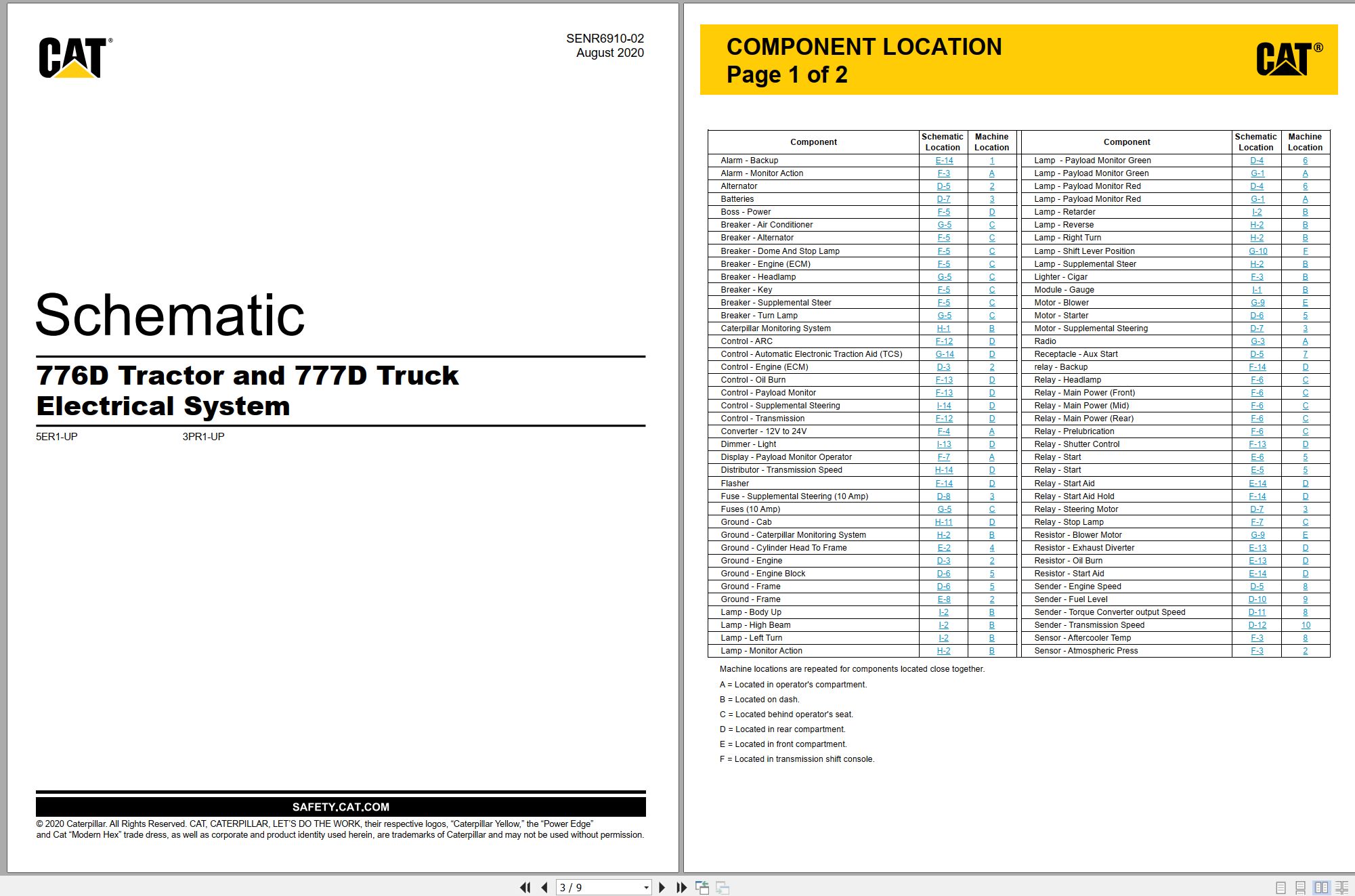The height and width of the screenshot is (896, 1355).
Task: Open schematic link F-4 for Converter - 12V to 24V
Action: (x=944, y=431)
